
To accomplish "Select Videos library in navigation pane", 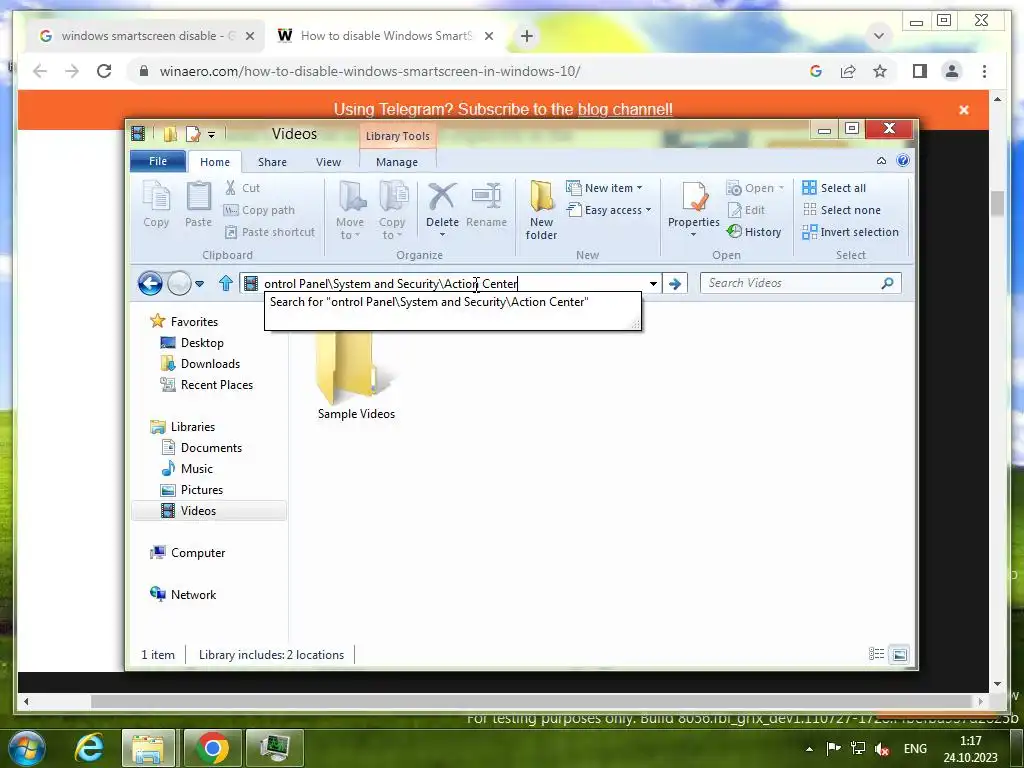I will tap(209, 511).
